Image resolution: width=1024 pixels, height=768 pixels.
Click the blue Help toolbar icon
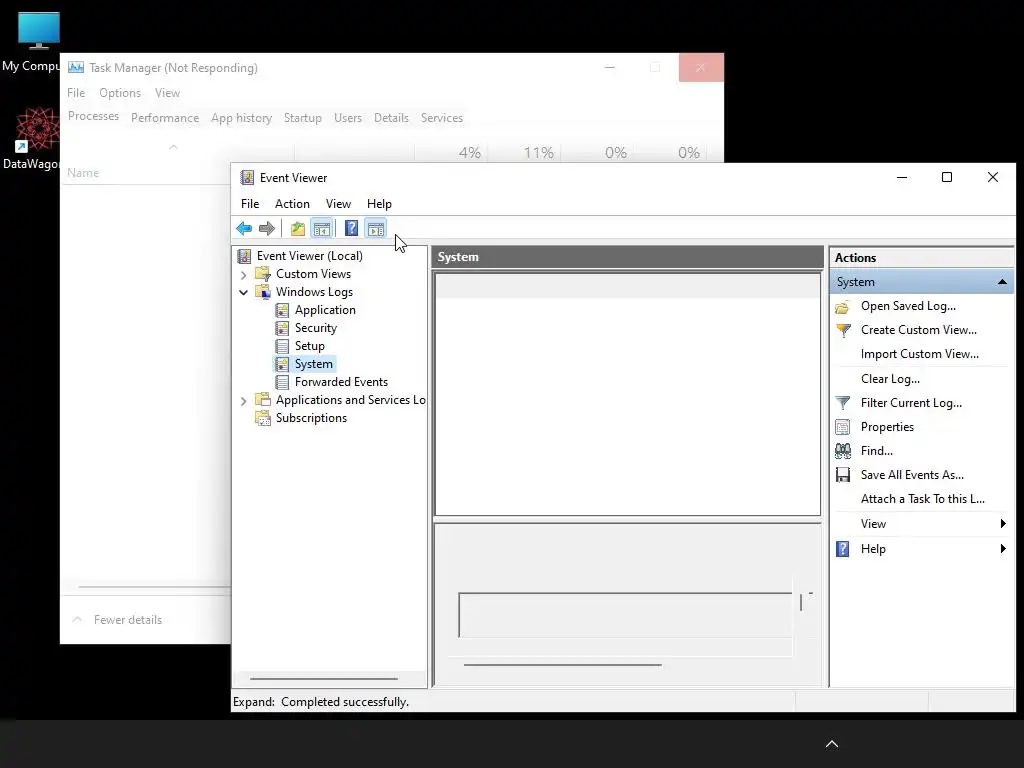[x=351, y=228]
